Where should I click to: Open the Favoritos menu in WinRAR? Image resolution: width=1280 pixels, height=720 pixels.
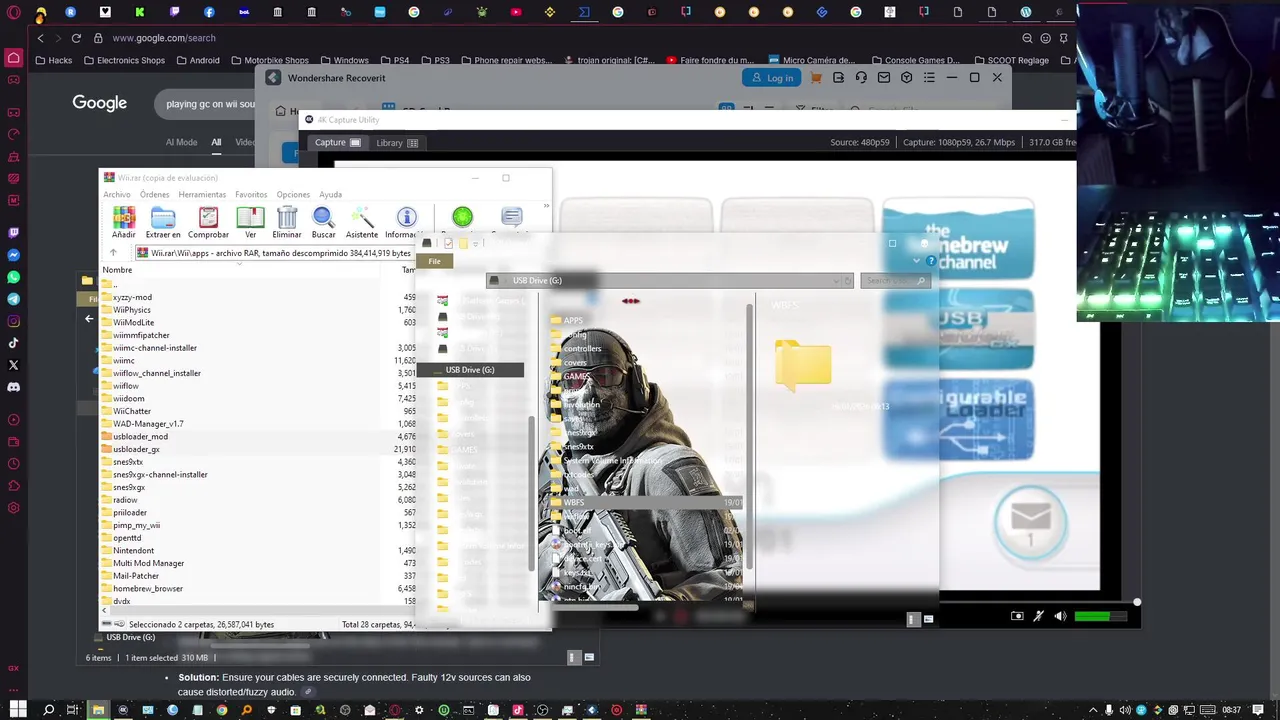tap(251, 194)
